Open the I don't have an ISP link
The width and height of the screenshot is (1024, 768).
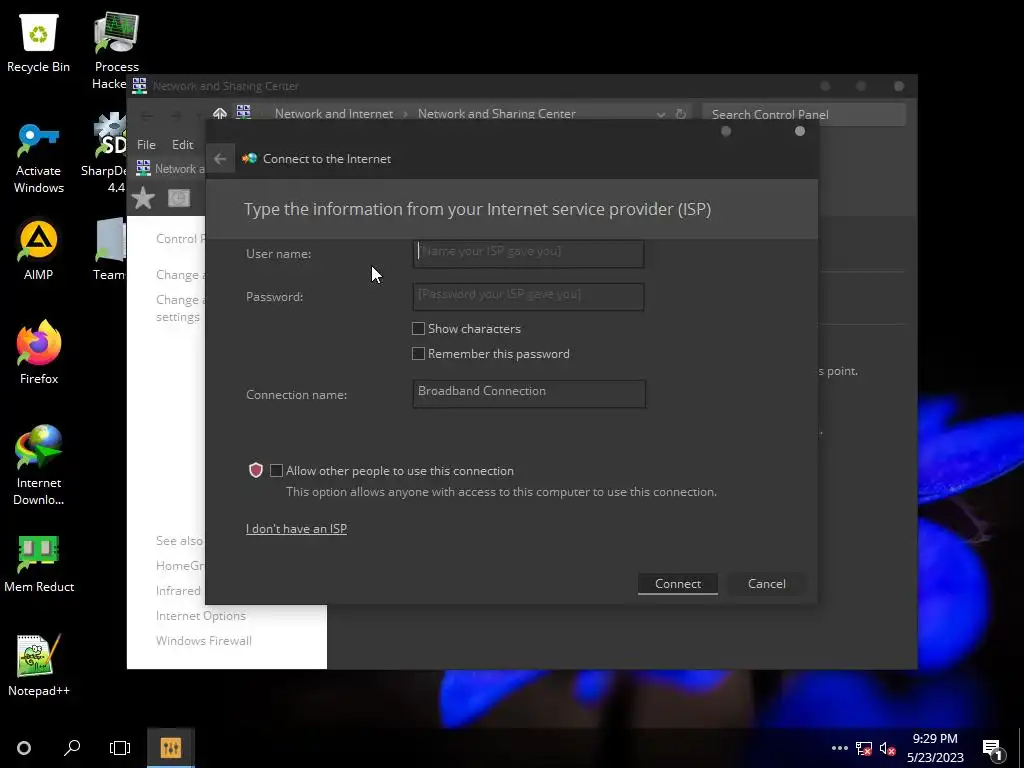pos(296,528)
